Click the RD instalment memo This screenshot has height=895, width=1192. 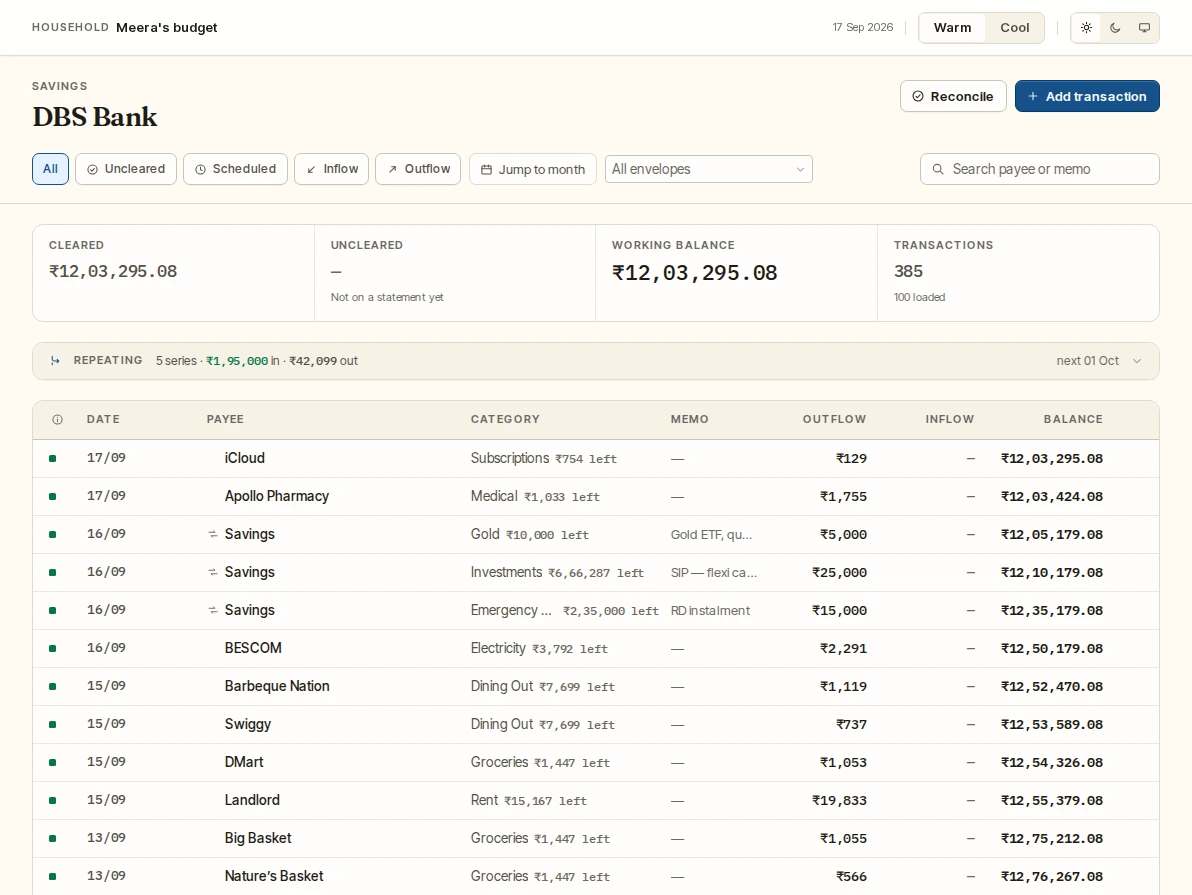(710, 611)
